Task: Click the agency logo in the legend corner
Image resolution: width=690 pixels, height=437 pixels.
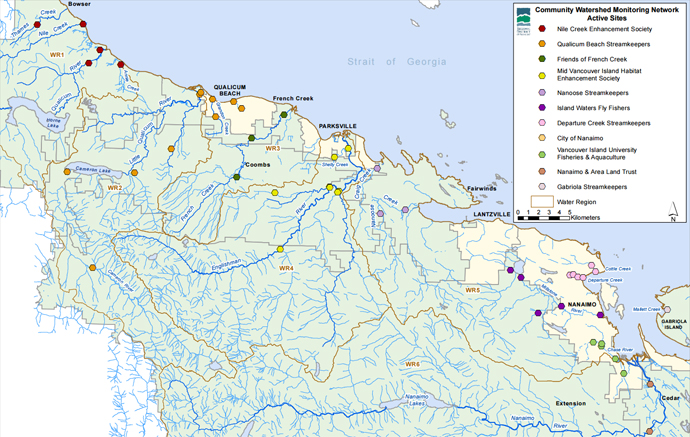Action: [524, 21]
